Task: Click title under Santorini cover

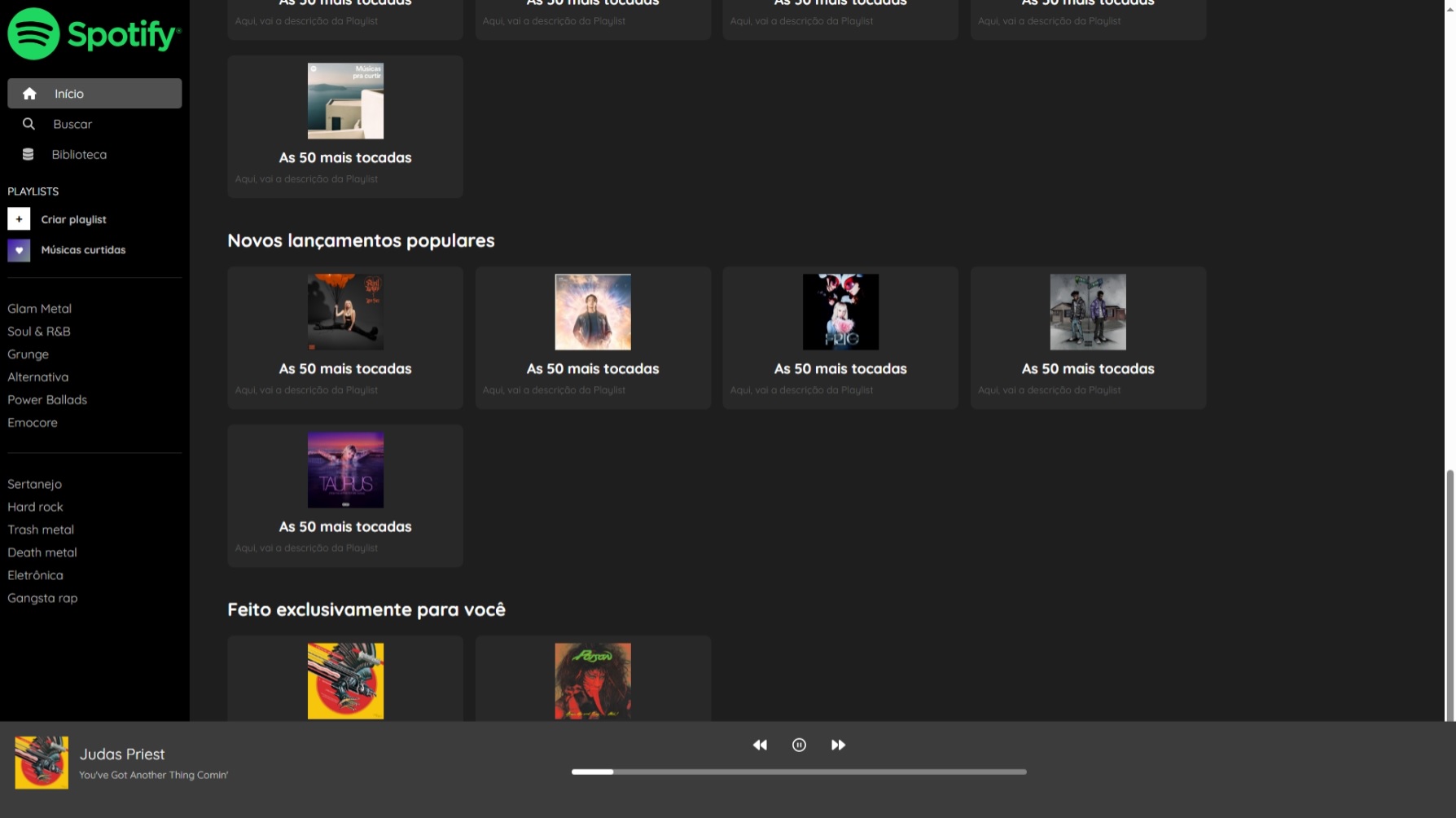Action: tap(345, 158)
